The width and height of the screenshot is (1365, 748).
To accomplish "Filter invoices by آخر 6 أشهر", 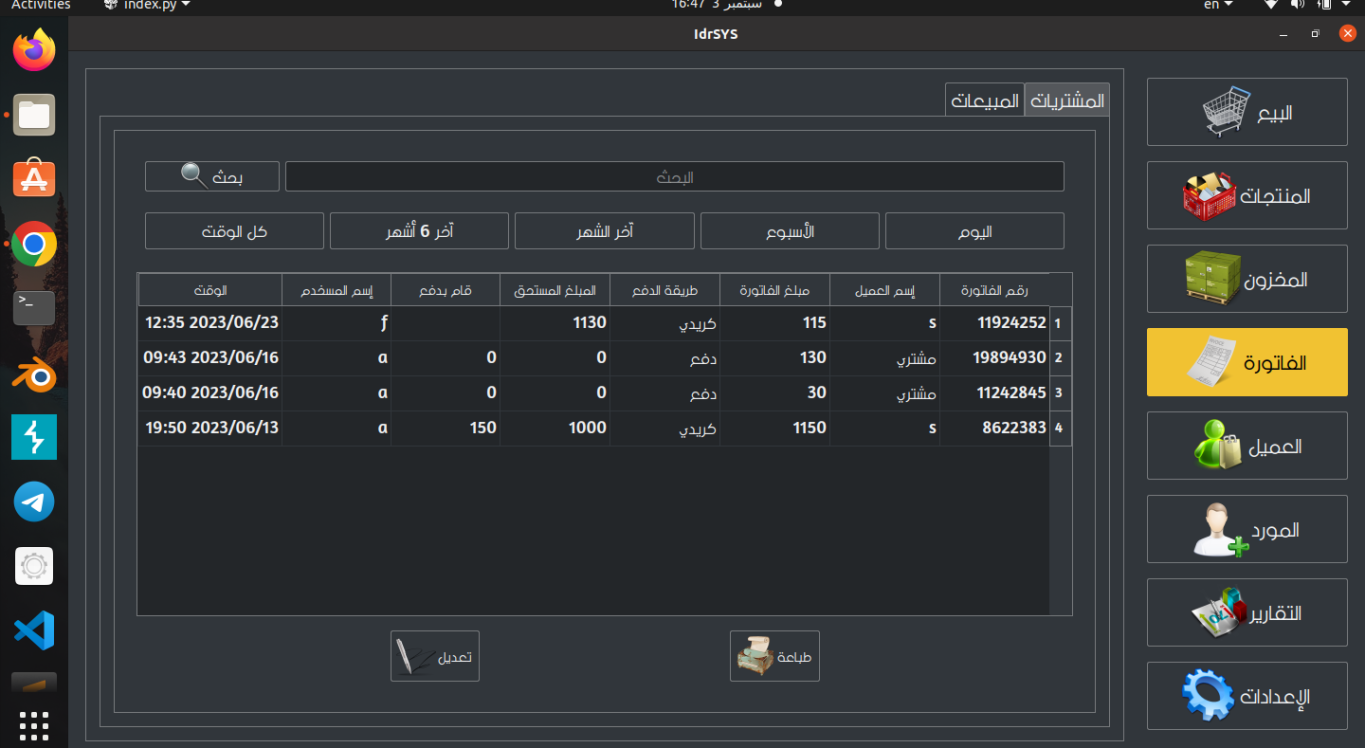I will [420, 231].
